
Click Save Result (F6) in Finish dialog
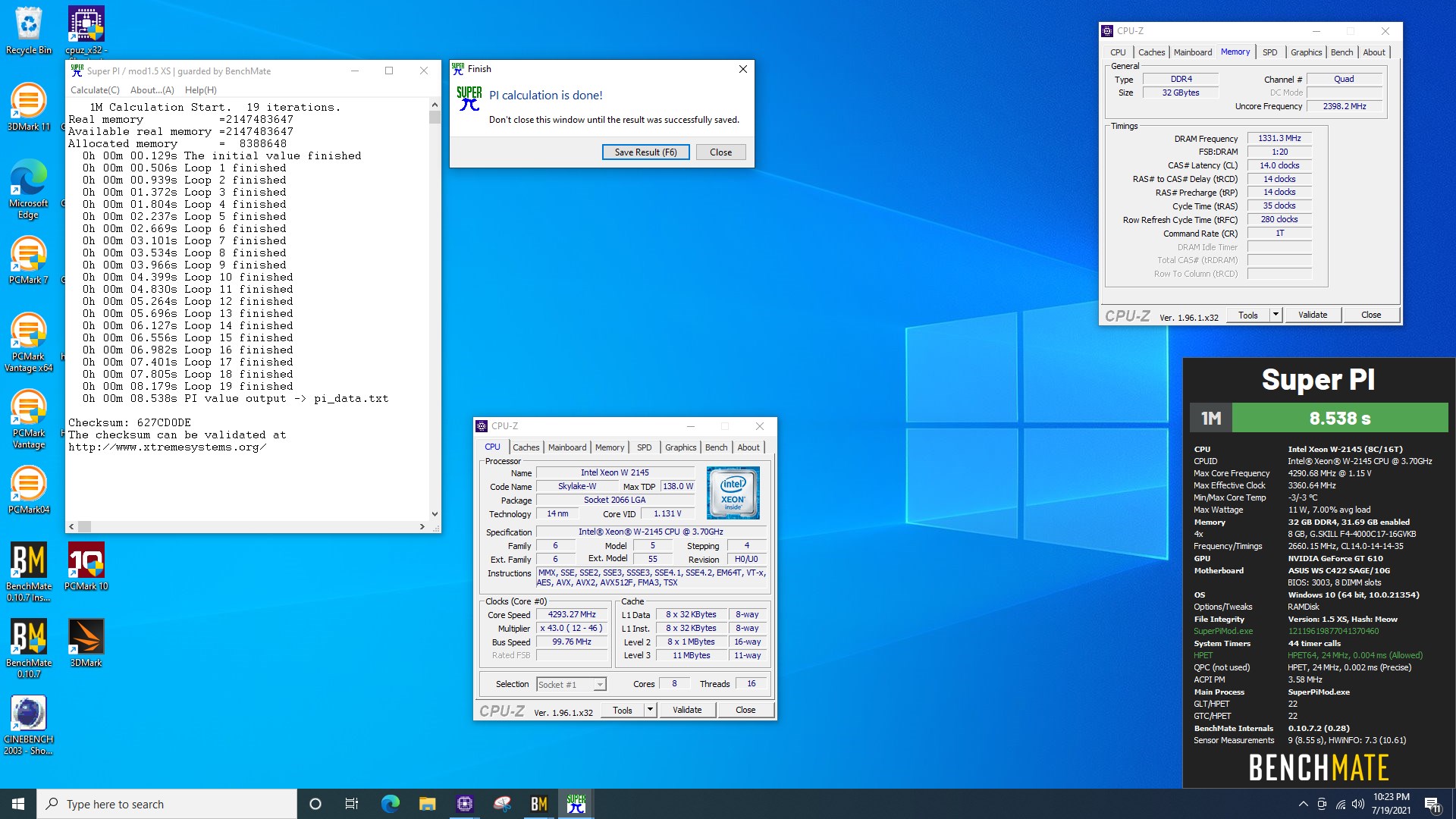click(645, 152)
